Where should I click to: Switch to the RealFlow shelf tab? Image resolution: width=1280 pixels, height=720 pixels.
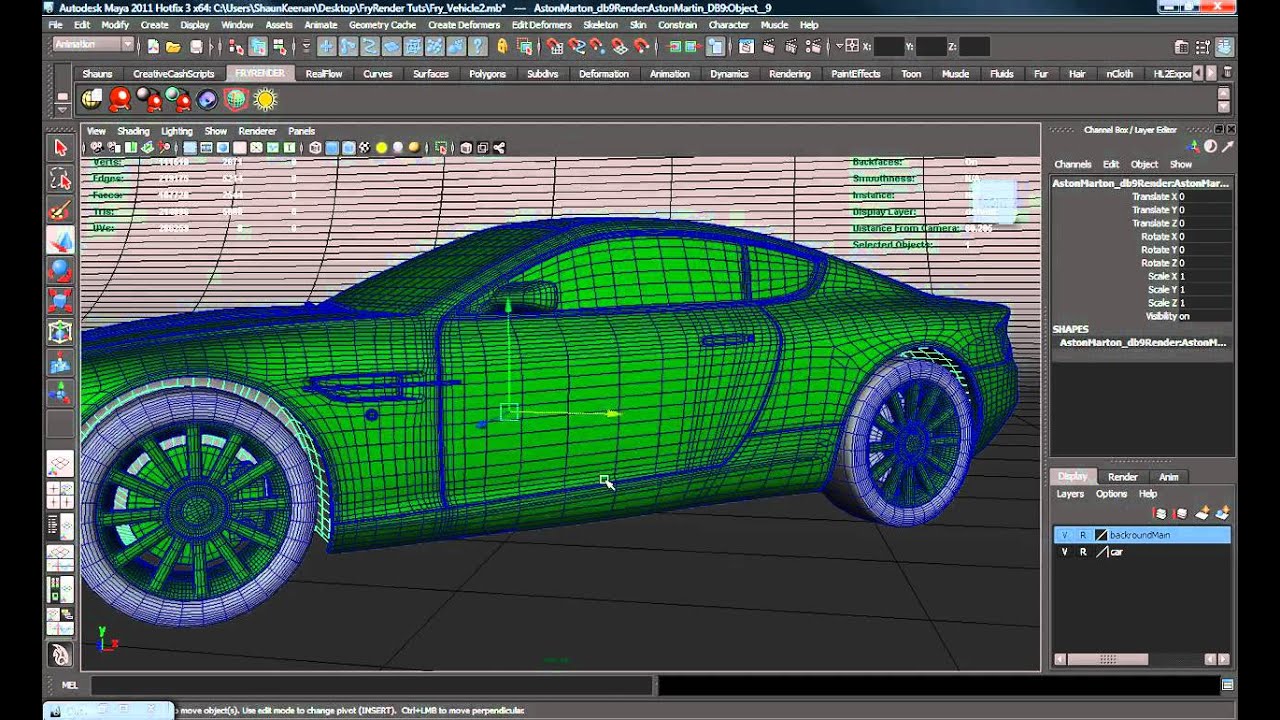click(324, 74)
